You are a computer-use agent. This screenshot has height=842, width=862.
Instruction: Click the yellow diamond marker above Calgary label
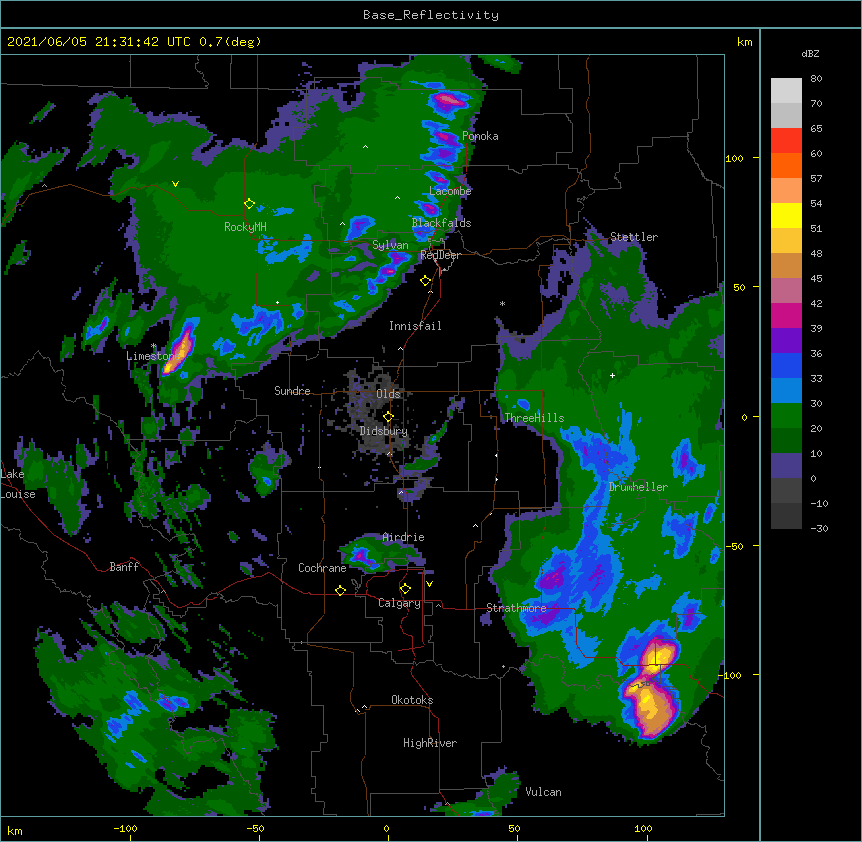click(405, 589)
